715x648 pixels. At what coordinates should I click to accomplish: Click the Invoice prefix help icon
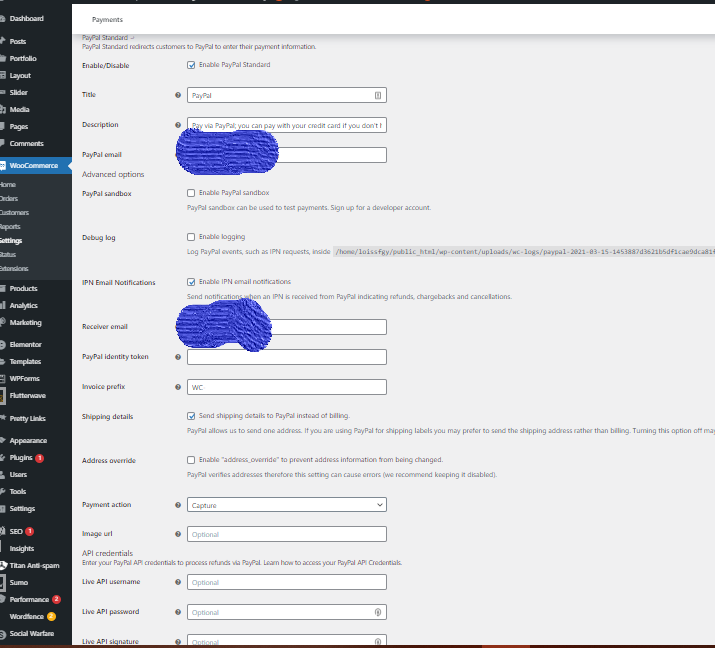coord(178,387)
